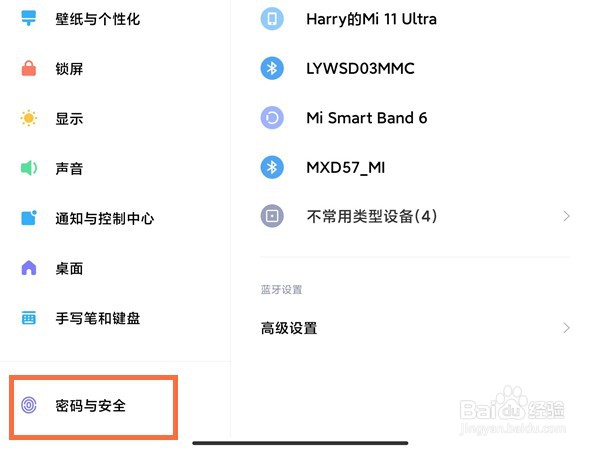Open 密码与安全 settings

click(x=93, y=406)
